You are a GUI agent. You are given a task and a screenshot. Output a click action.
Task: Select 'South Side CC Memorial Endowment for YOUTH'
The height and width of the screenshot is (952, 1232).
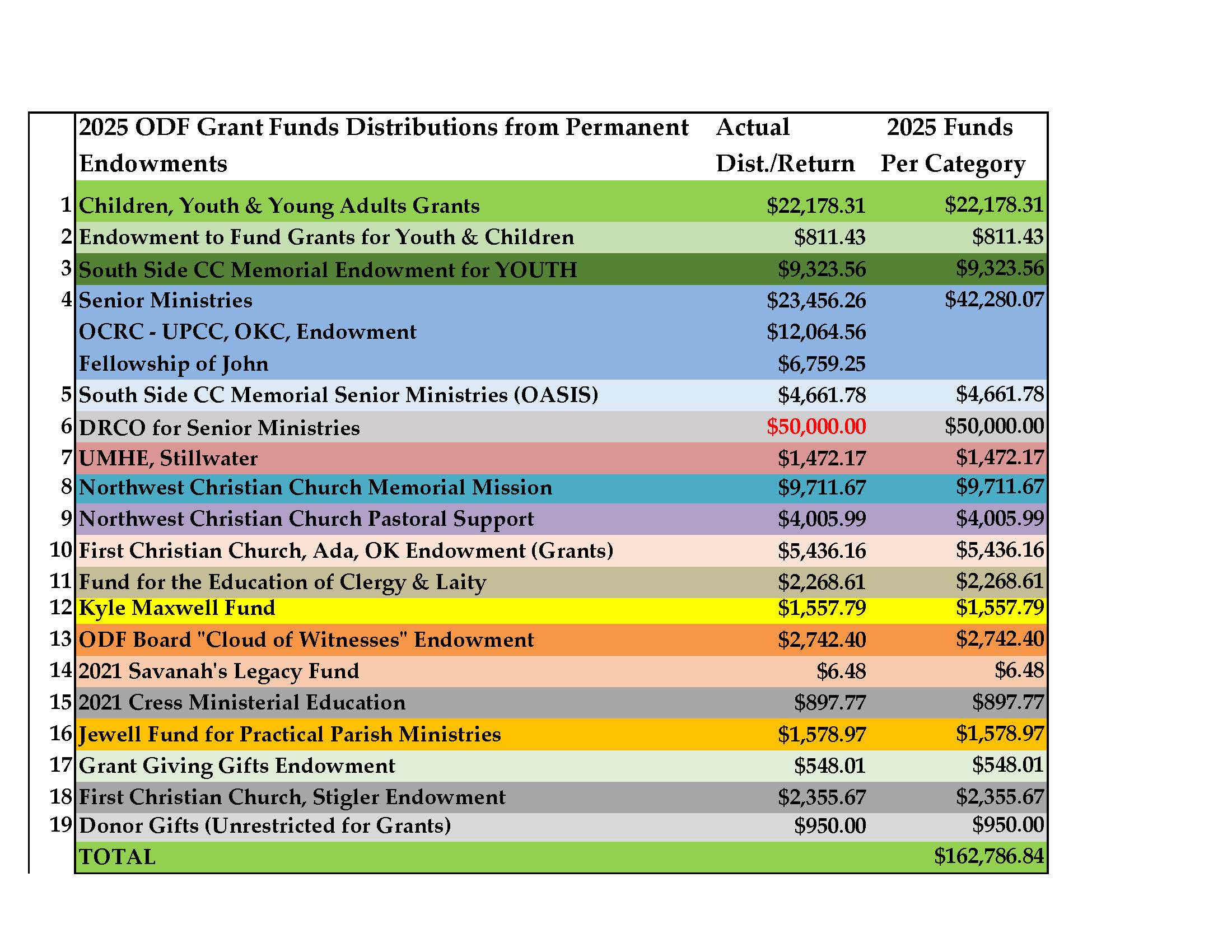328,269
